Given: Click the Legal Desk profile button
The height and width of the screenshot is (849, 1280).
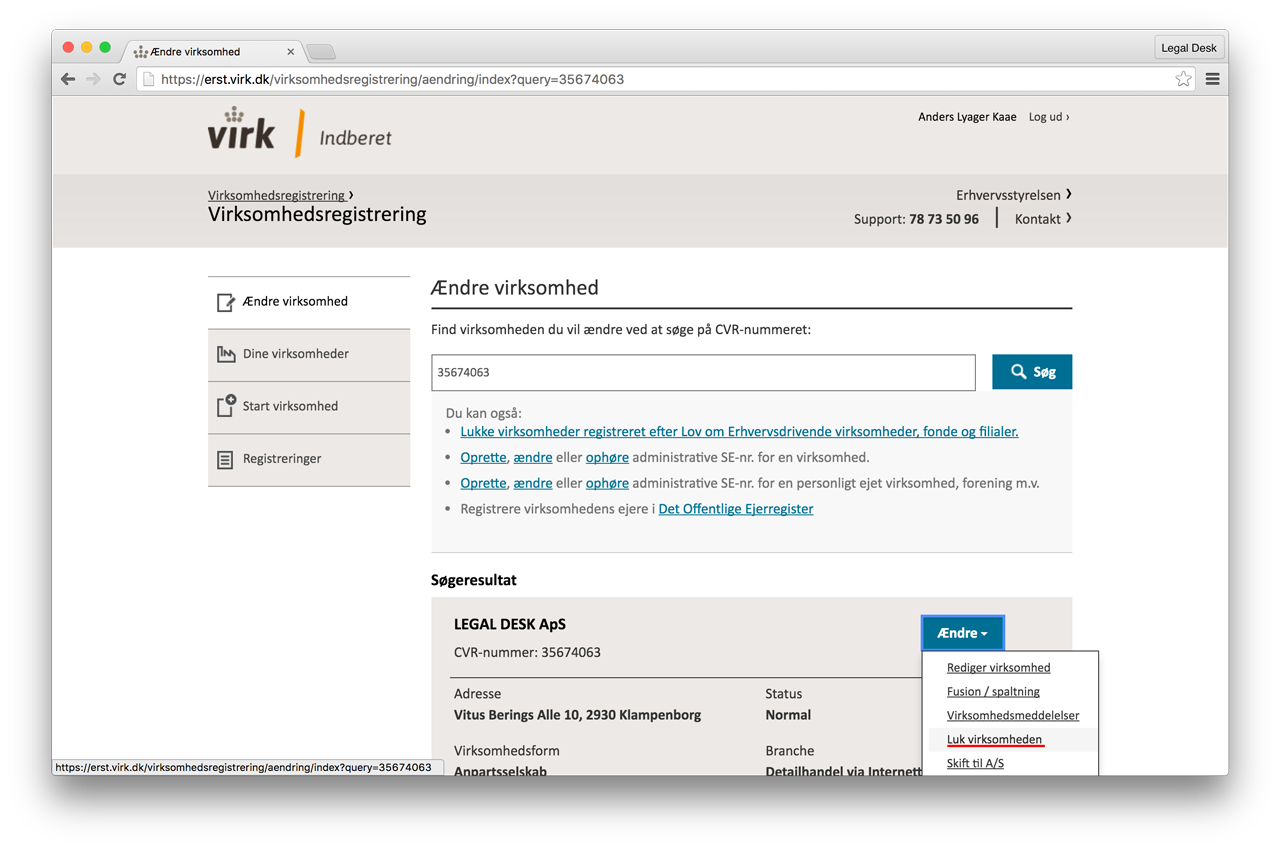Looking at the screenshot, I should point(1189,48).
